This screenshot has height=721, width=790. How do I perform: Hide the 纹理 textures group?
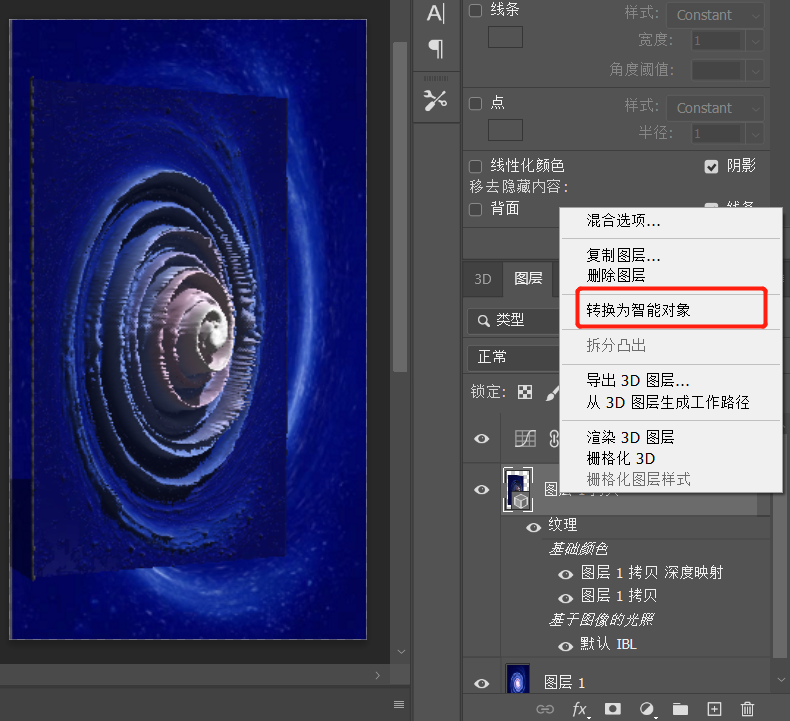point(534,527)
